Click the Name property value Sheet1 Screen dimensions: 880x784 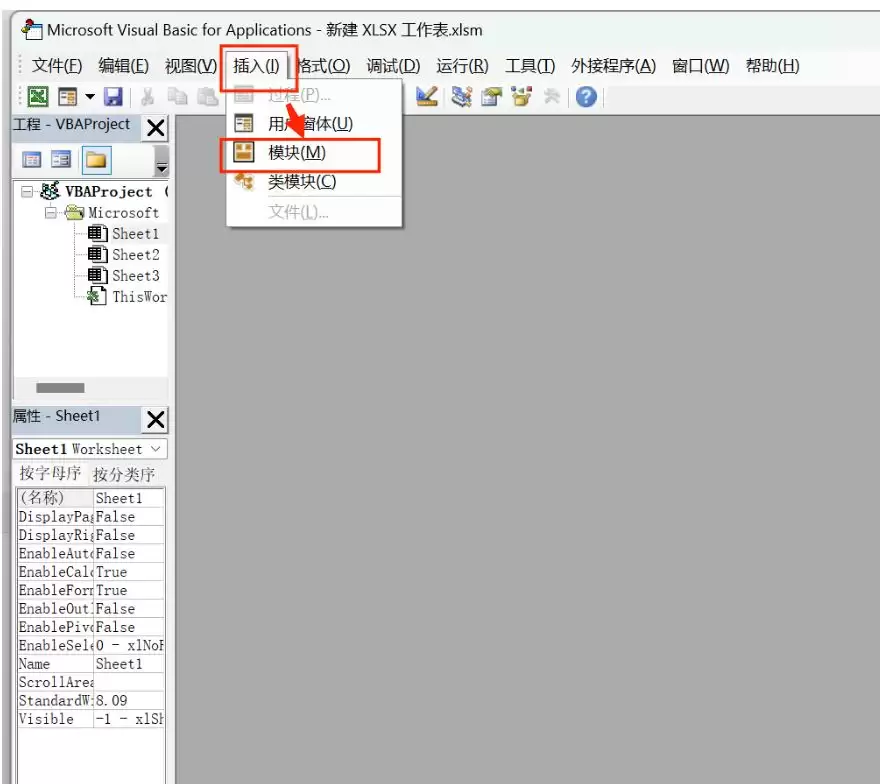click(x=129, y=664)
